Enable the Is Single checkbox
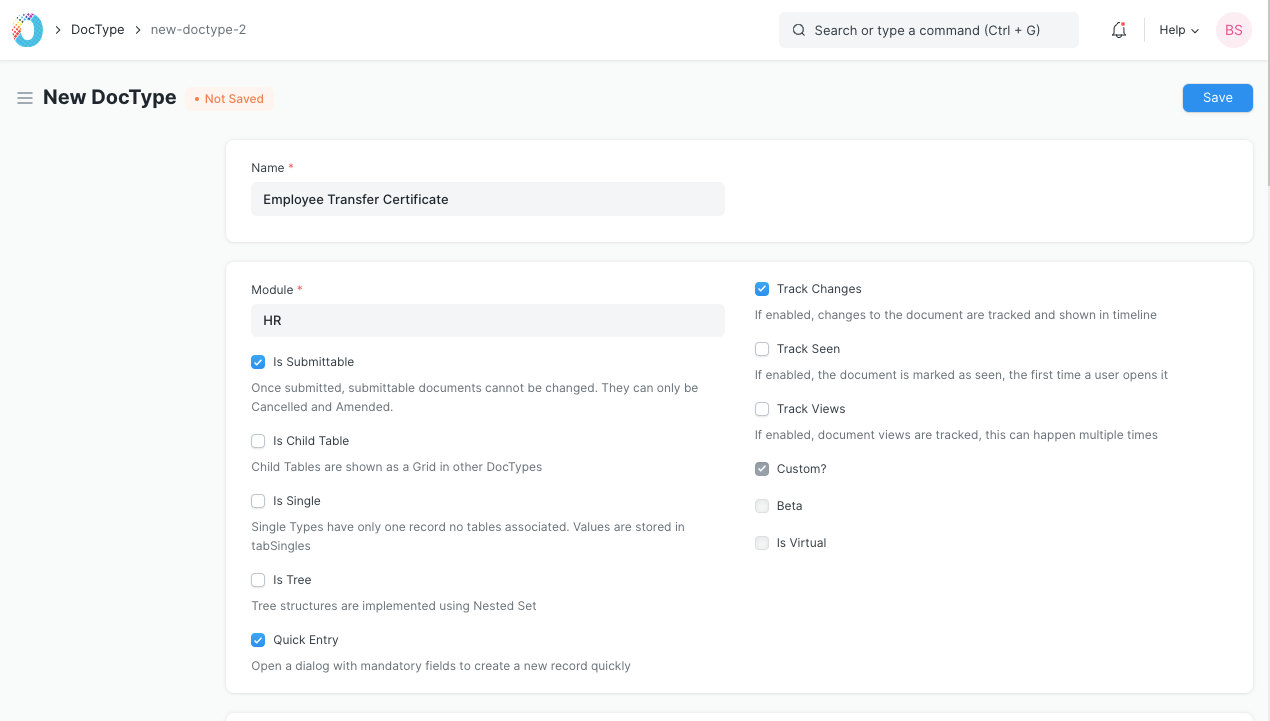The width and height of the screenshot is (1270, 721). coord(258,501)
